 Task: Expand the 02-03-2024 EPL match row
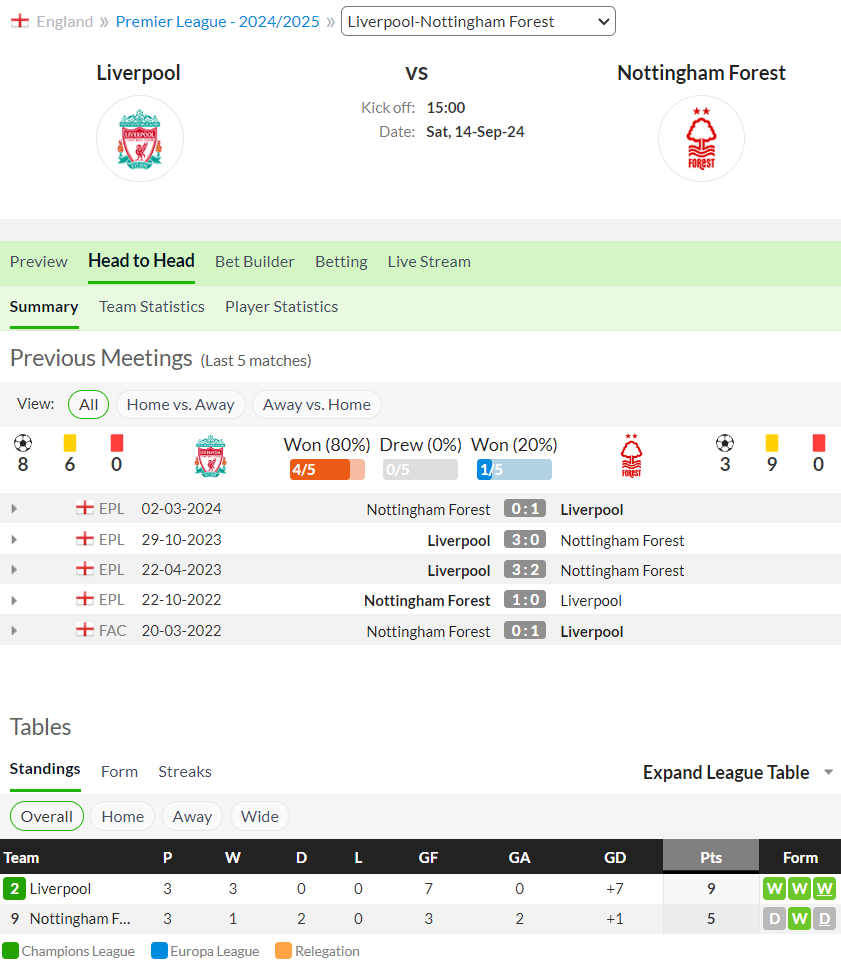coord(14,509)
